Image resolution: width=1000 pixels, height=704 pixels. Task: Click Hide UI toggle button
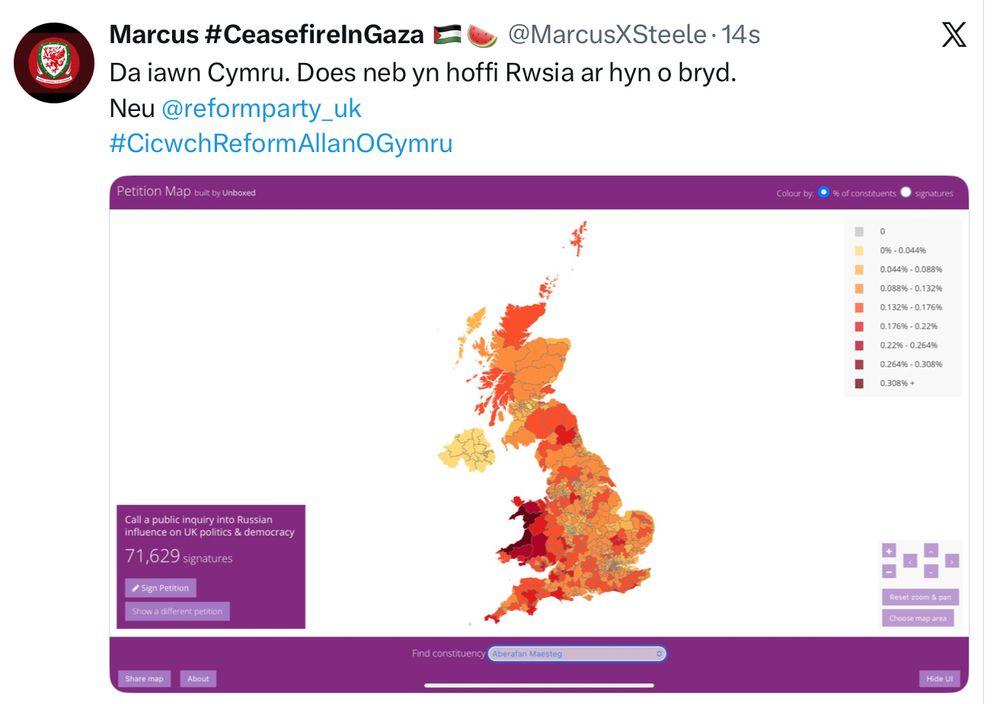pyautogui.click(x=939, y=679)
